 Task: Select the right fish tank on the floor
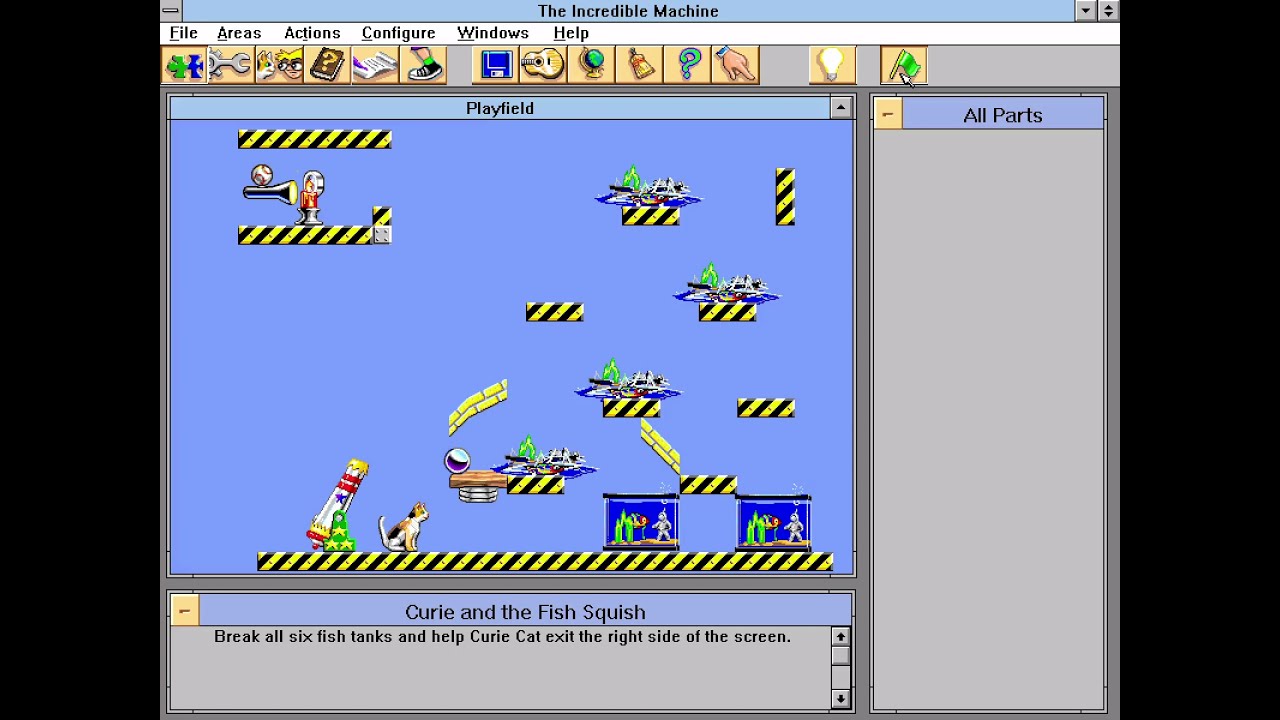(773, 522)
